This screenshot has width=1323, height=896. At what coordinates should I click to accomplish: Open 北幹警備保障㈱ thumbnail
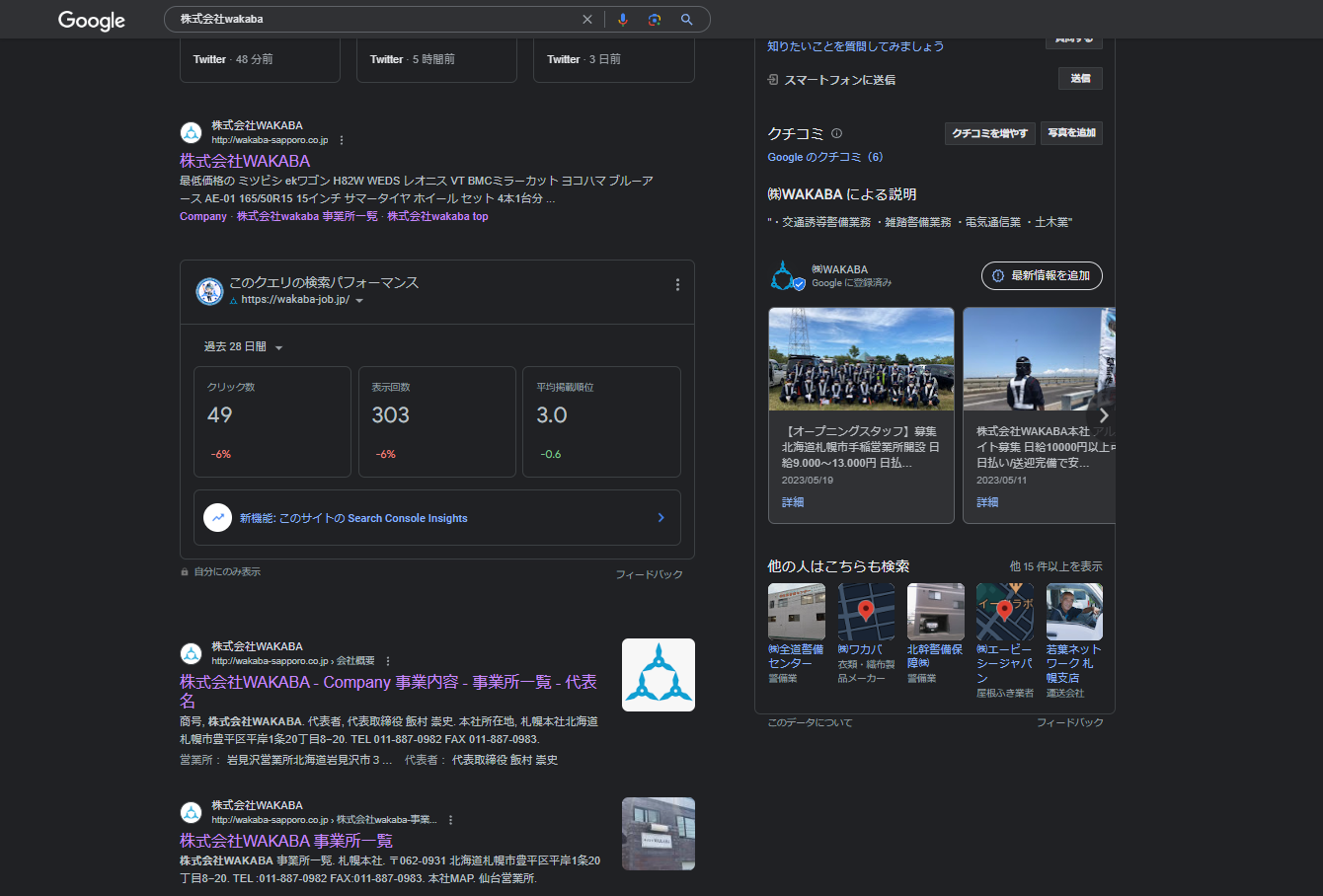coord(936,612)
